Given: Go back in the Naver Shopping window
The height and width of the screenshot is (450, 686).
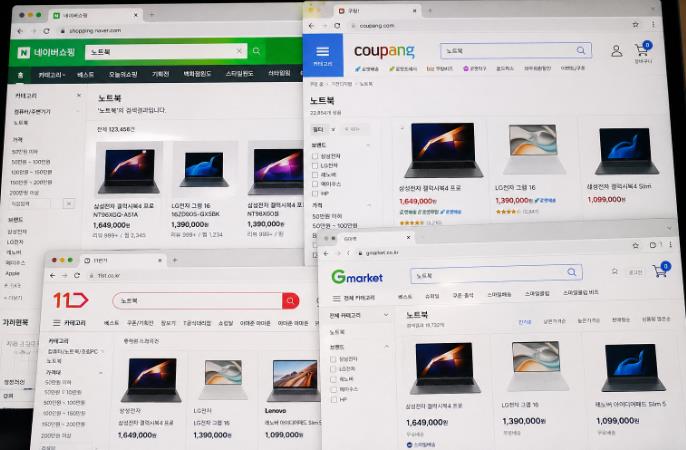Looking at the screenshot, I should 20,31.
